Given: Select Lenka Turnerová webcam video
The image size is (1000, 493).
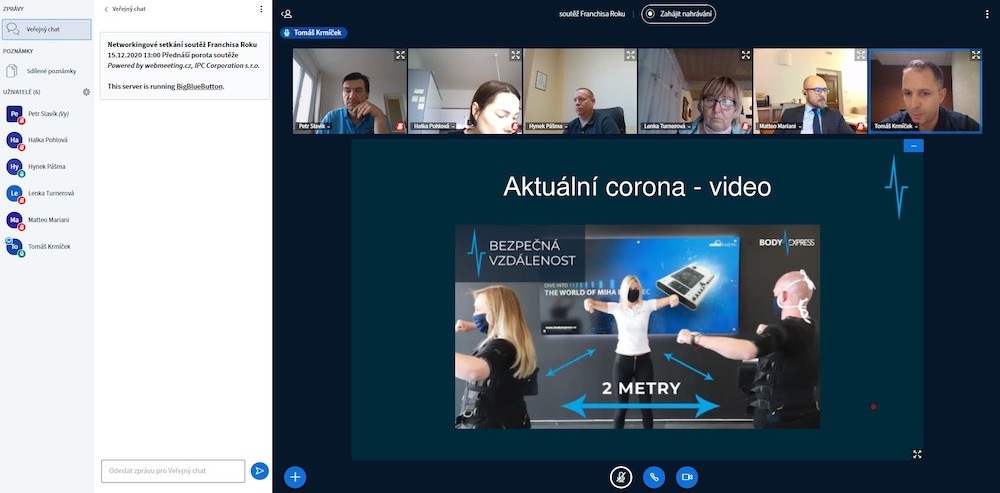Looking at the screenshot, I should pyautogui.click(x=695, y=91).
